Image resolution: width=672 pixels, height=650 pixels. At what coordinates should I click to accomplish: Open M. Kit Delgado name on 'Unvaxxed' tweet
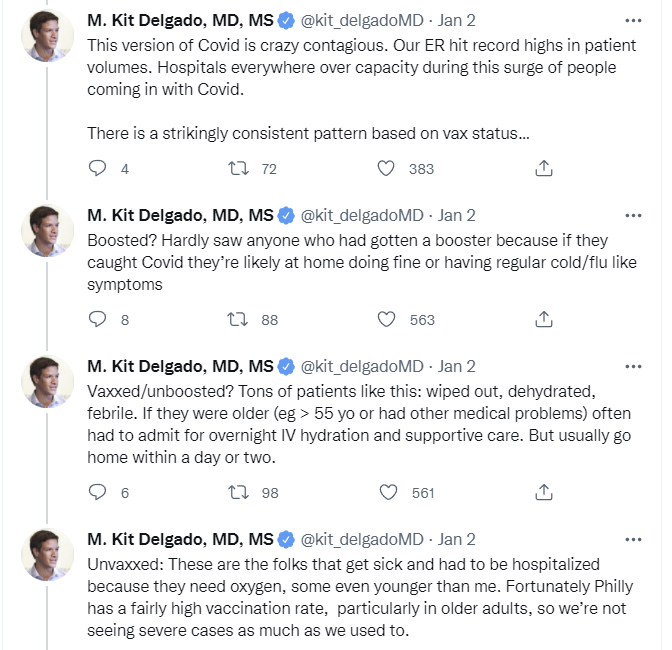180,539
